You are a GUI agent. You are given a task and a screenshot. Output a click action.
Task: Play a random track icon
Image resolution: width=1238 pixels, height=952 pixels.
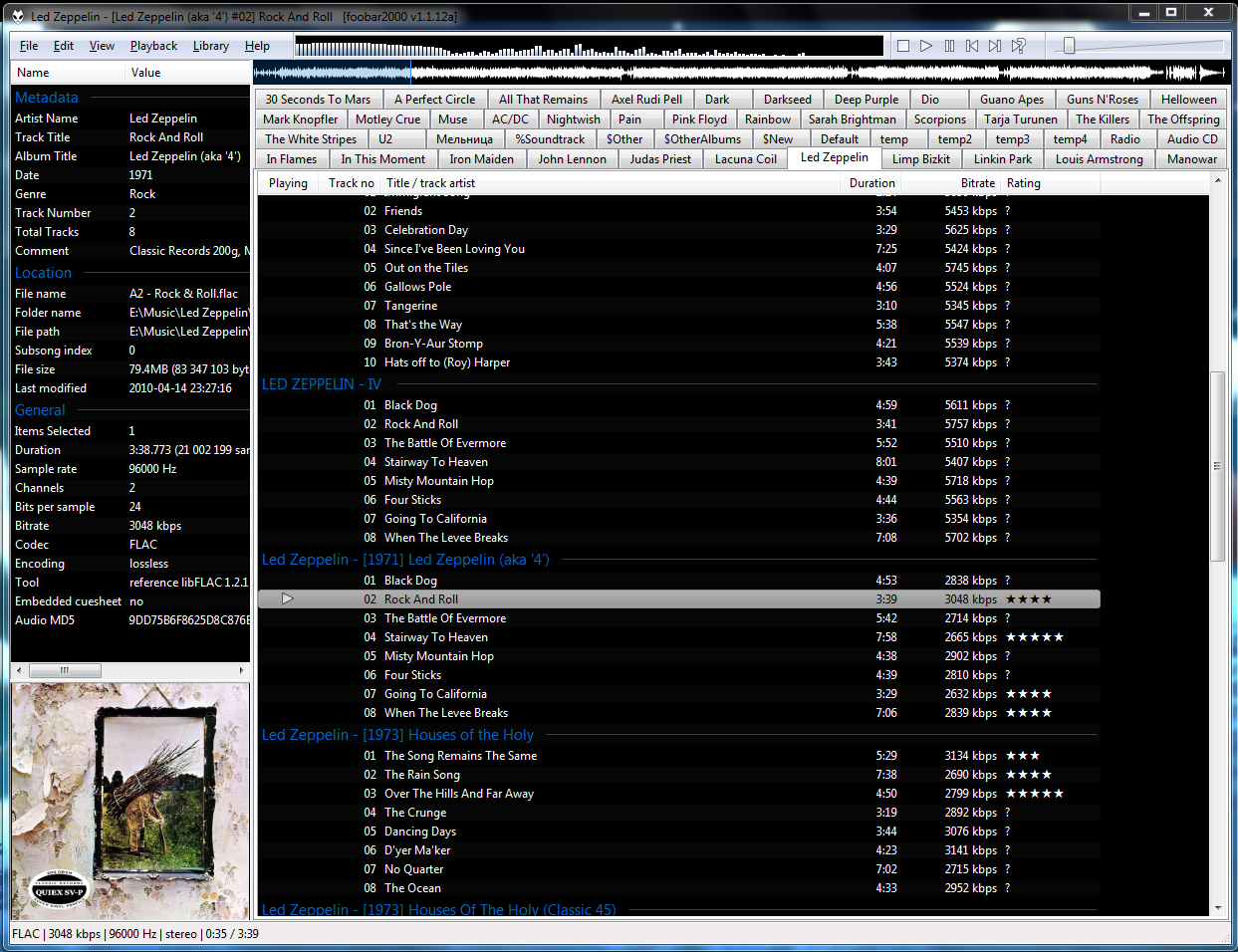1018,46
